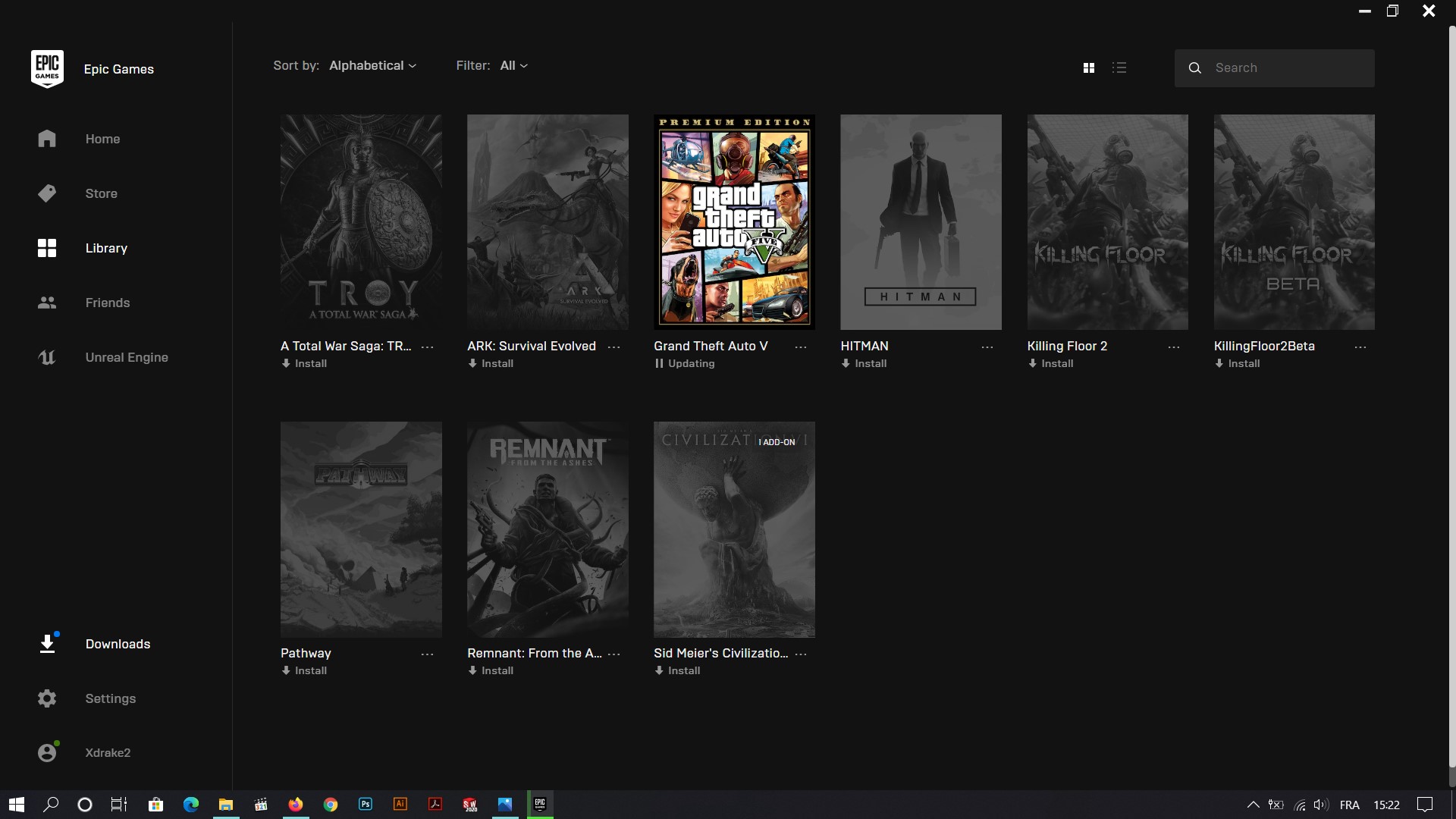This screenshot has width=1456, height=819.
Task: Install ARK: Survival Evolved
Action: (491, 363)
